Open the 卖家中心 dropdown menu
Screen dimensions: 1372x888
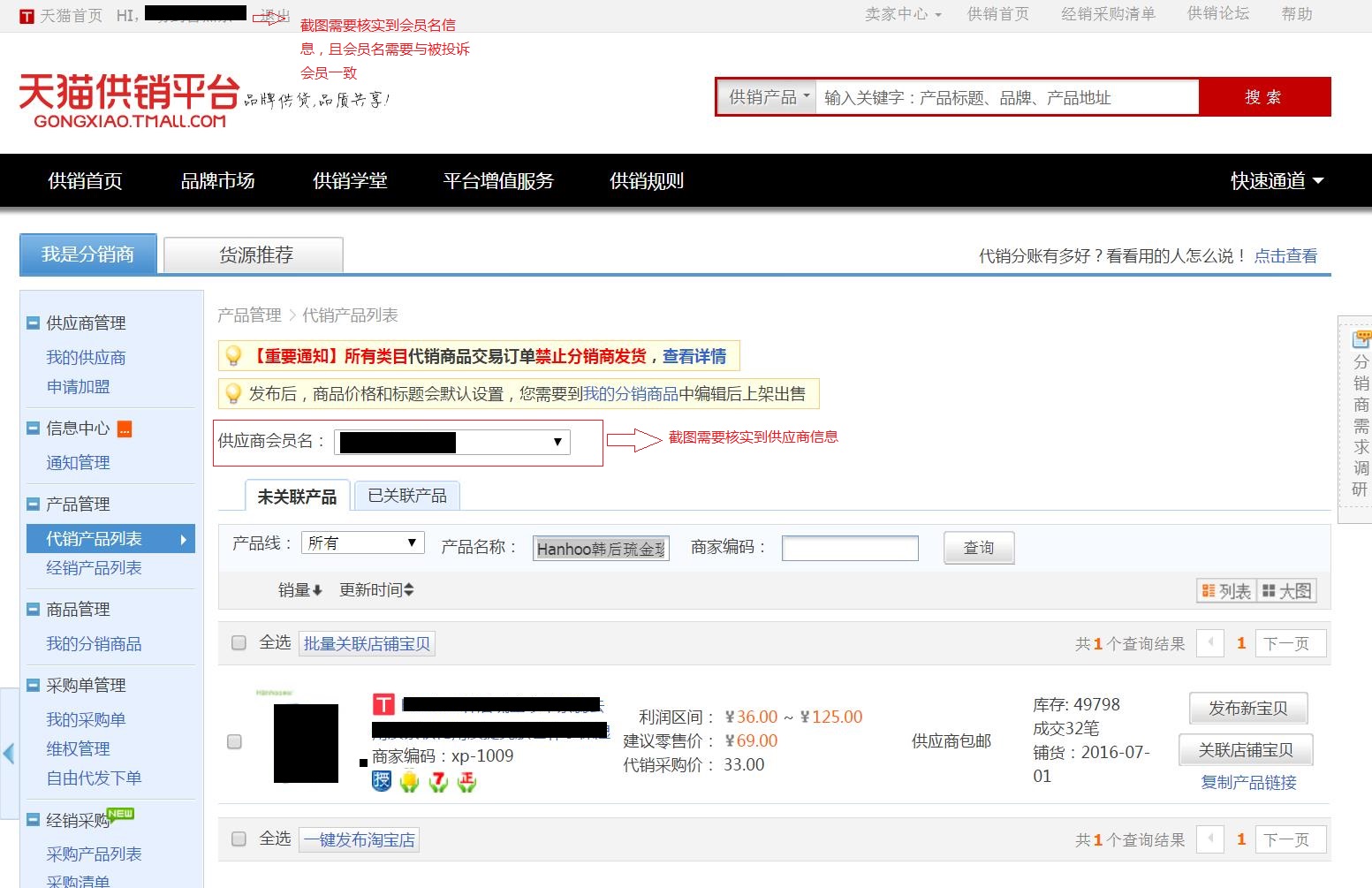click(903, 14)
